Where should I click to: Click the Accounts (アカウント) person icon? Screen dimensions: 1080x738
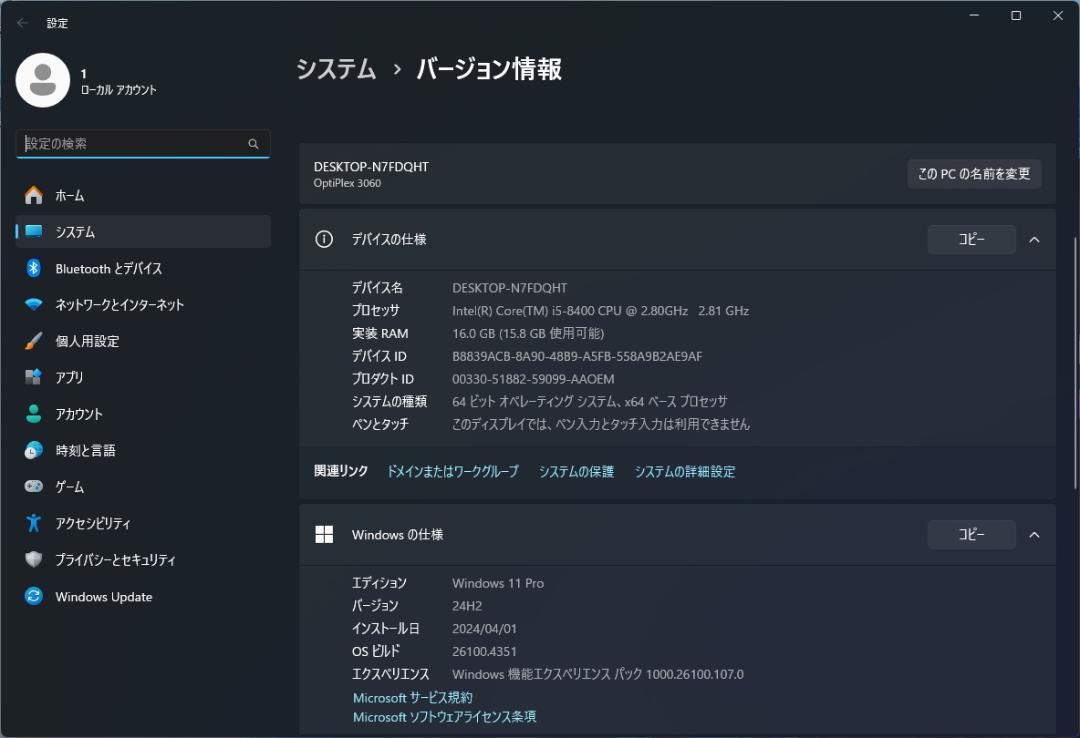(x=33, y=413)
